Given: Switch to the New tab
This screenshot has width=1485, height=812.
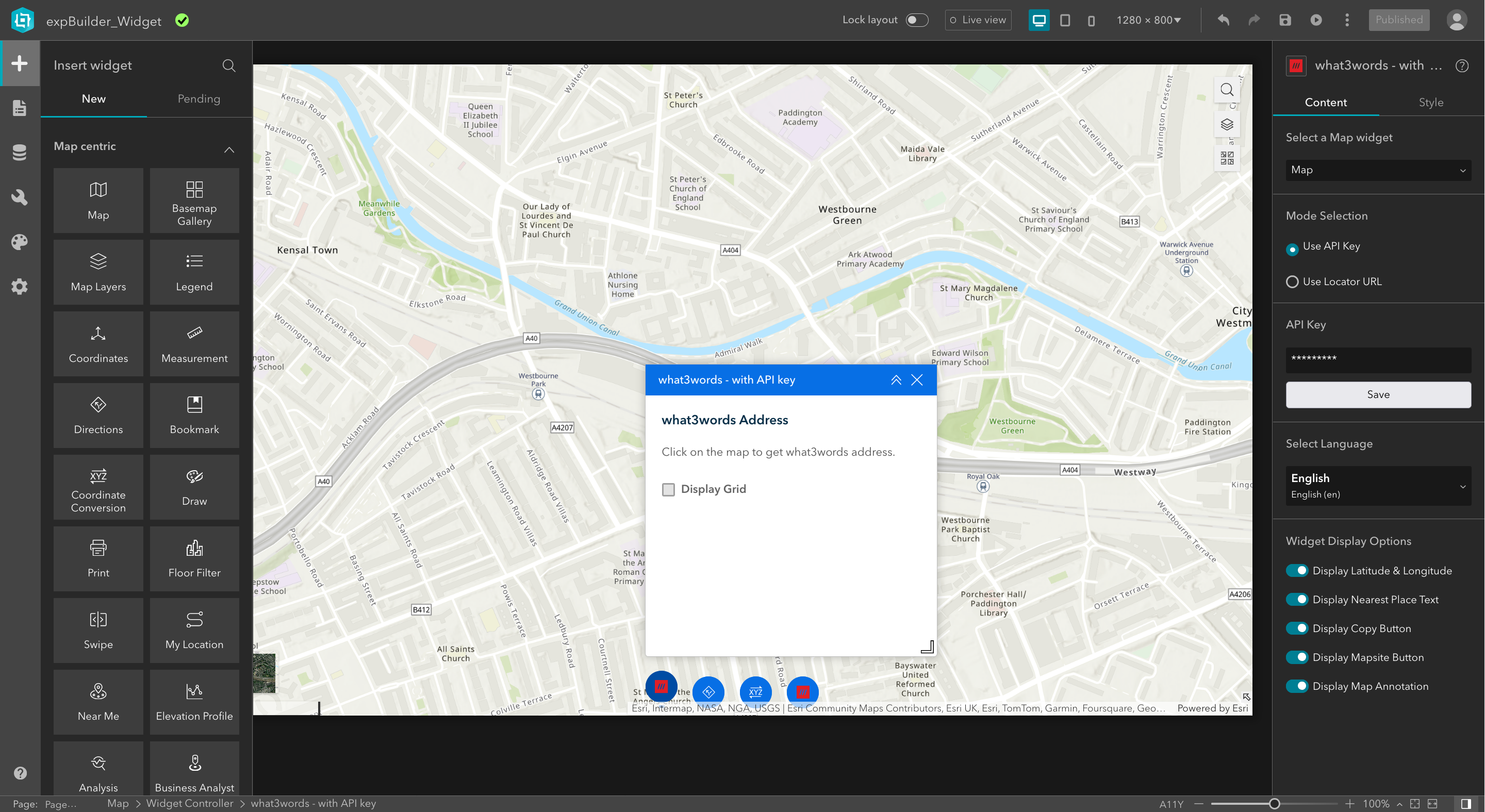Looking at the screenshot, I should [93, 98].
